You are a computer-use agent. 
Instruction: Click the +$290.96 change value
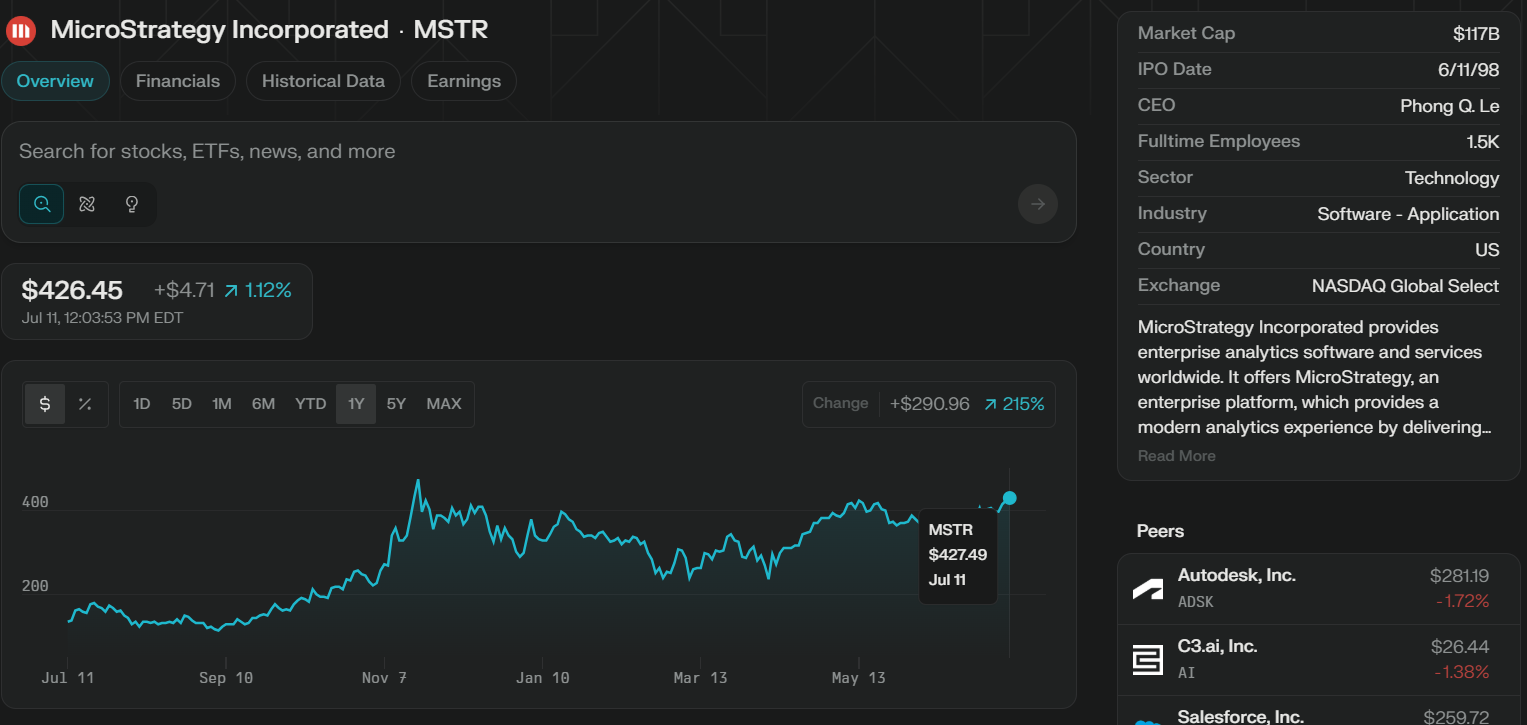tap(930, 404)
